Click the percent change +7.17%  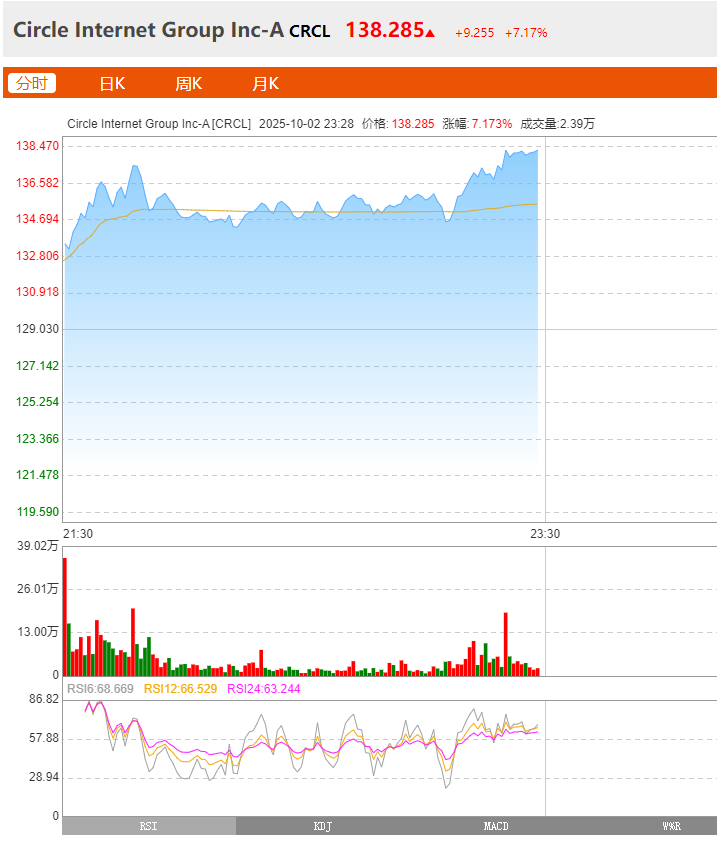(x=526, y=33)
